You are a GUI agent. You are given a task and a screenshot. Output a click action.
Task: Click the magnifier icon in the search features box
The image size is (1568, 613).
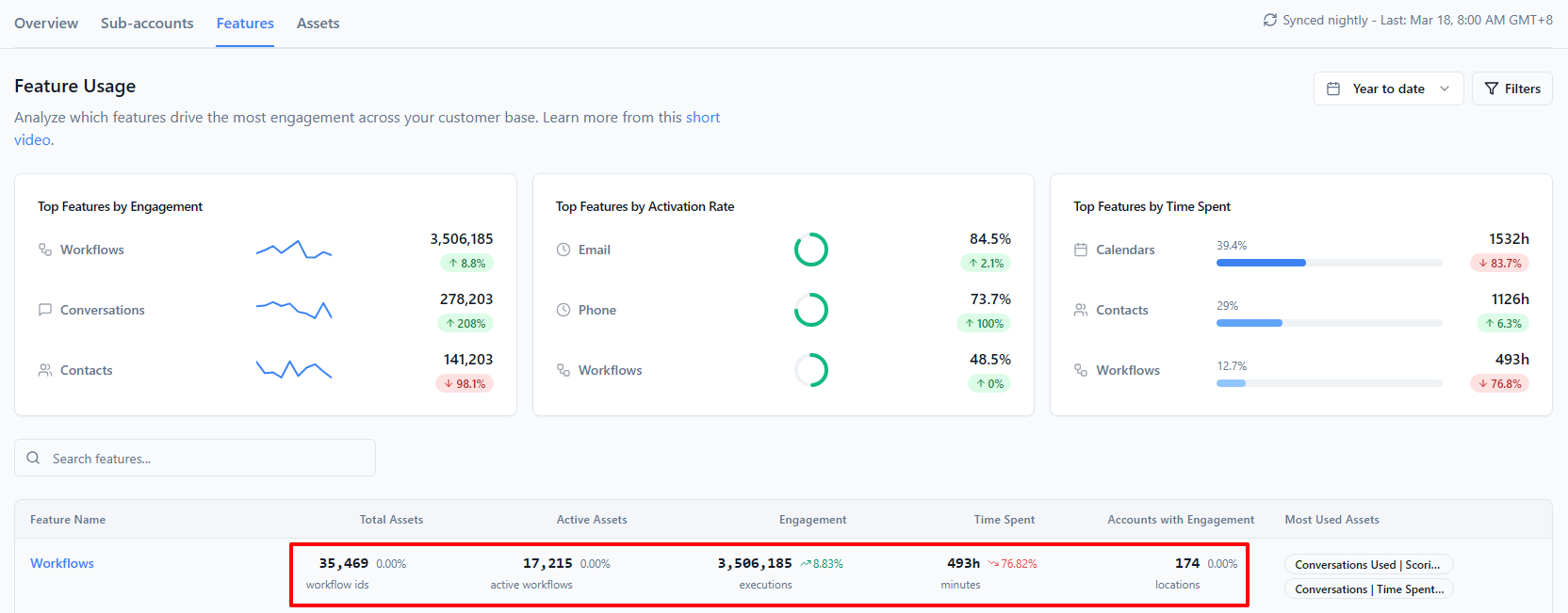click(x=33, y=458)
